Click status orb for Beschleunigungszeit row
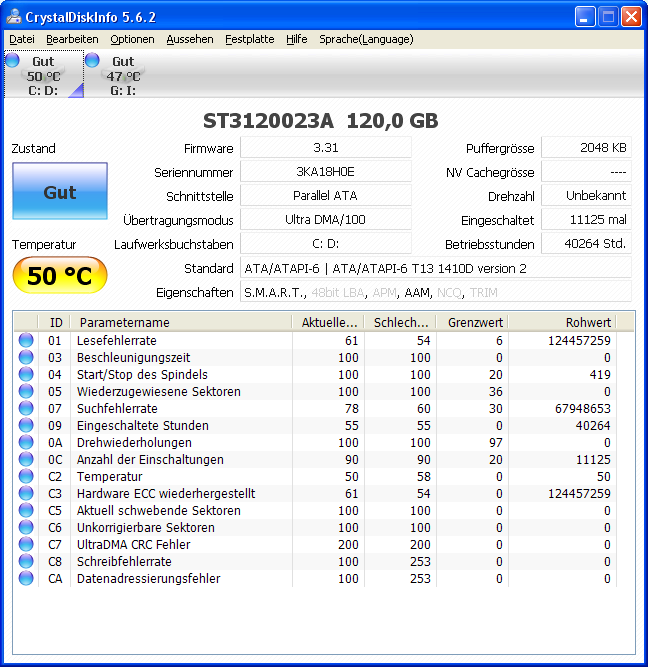 (26, 357)
